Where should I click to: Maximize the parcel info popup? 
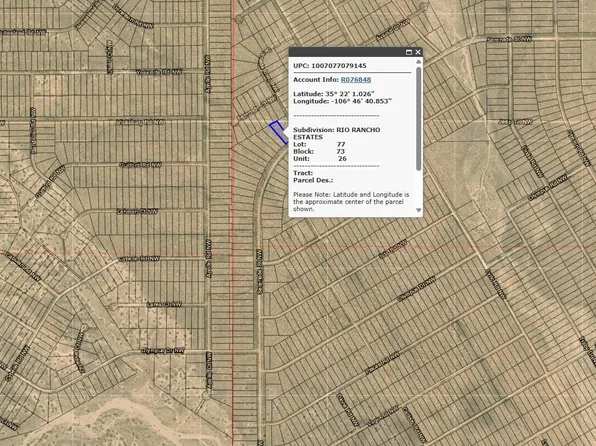click(x=409, y=52)
